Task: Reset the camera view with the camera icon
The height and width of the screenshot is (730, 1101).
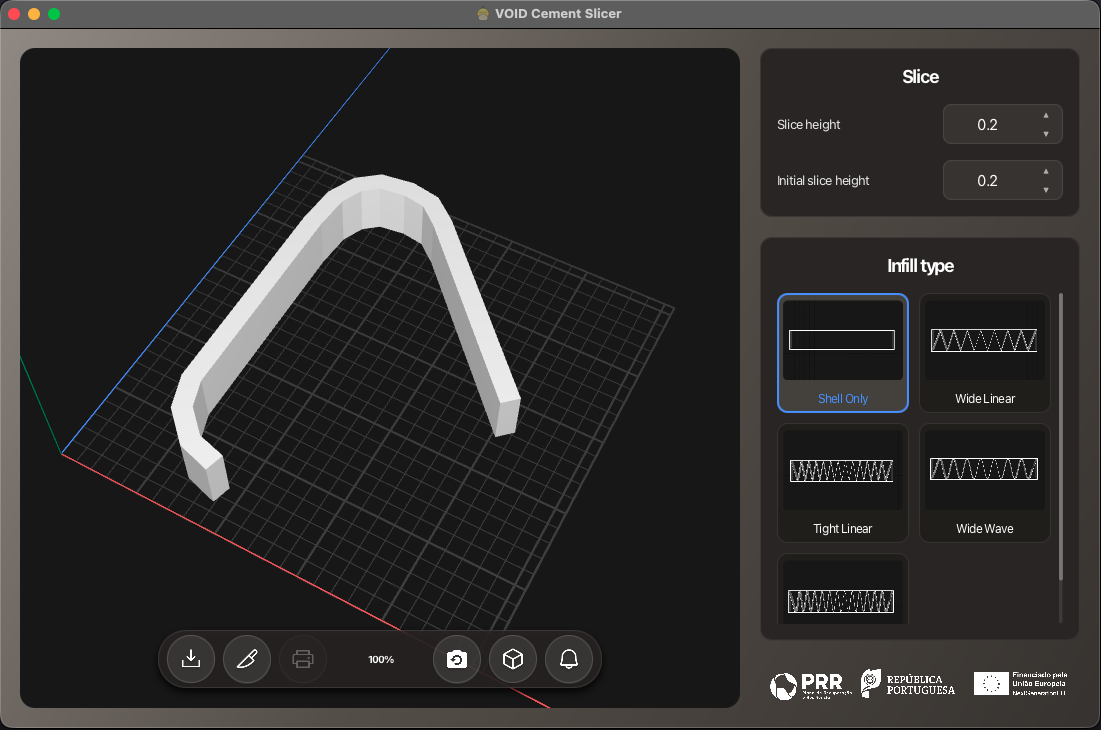Action: click(457, 659)
